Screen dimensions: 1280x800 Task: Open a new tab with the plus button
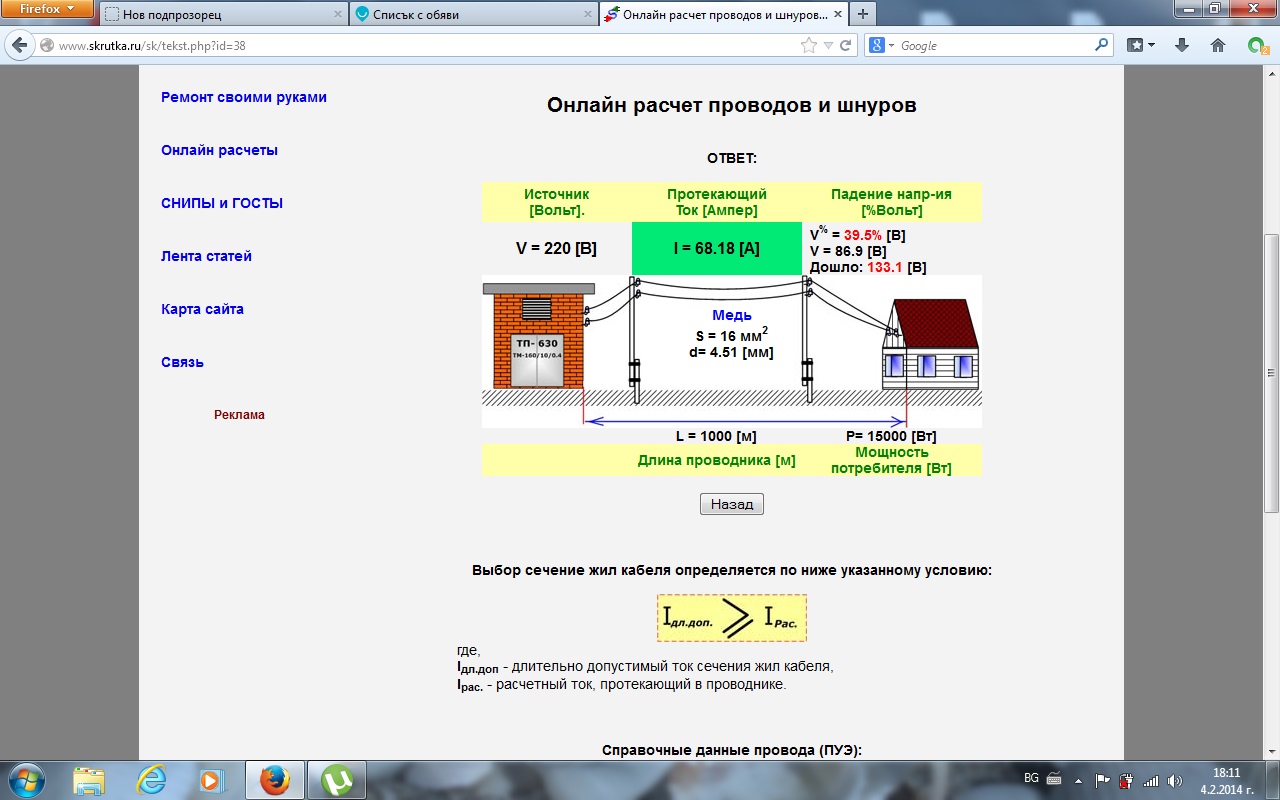[862, 14]
